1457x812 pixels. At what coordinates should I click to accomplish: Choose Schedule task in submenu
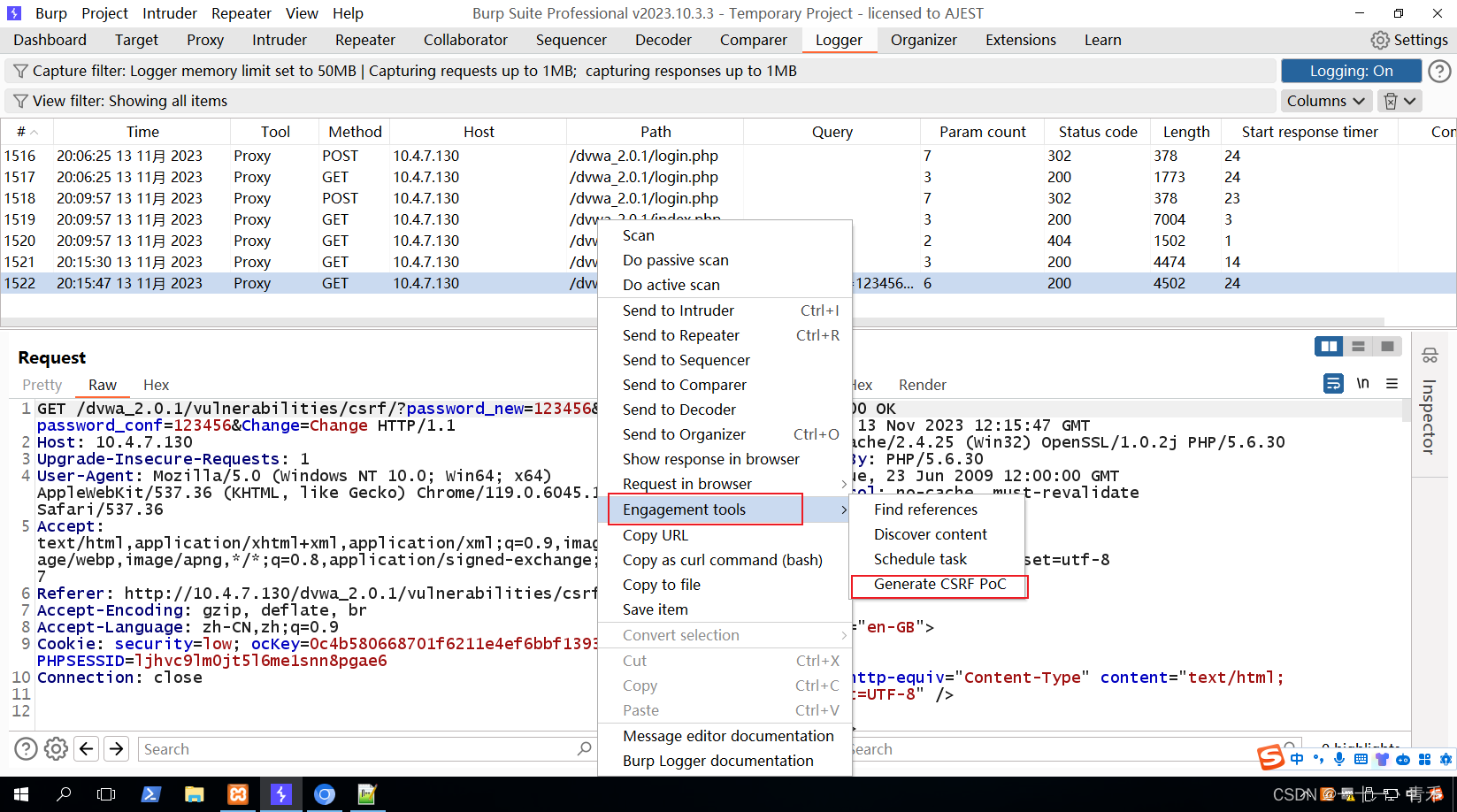coord(937,559)
